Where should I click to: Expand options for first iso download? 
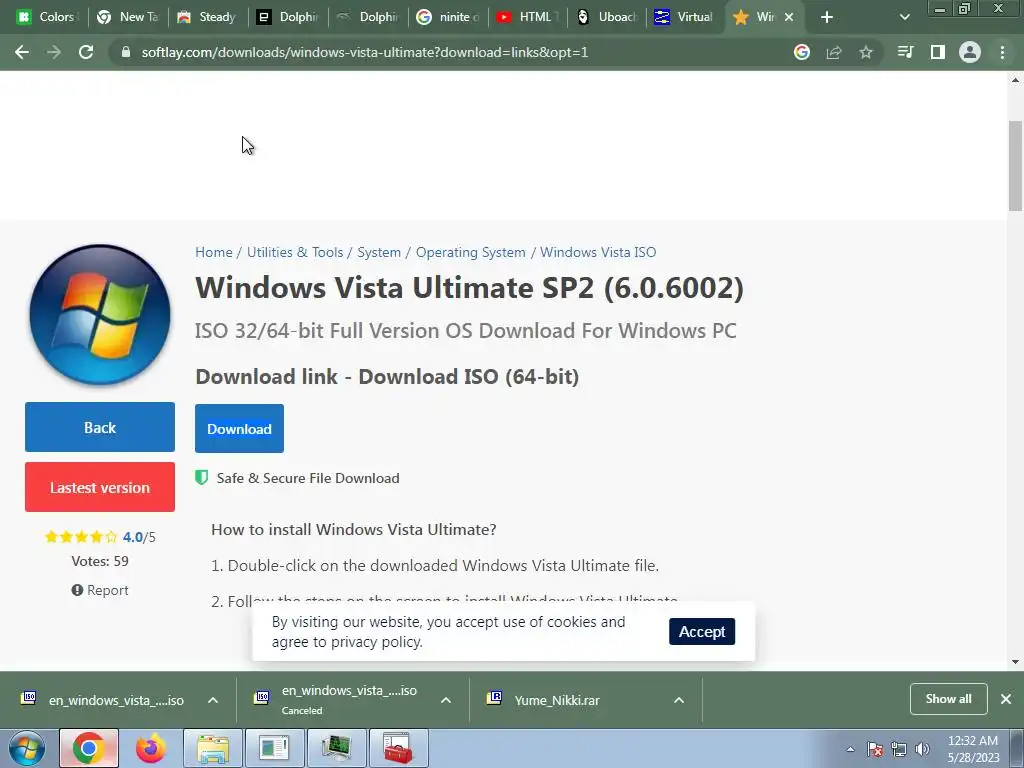click(213, 700)
